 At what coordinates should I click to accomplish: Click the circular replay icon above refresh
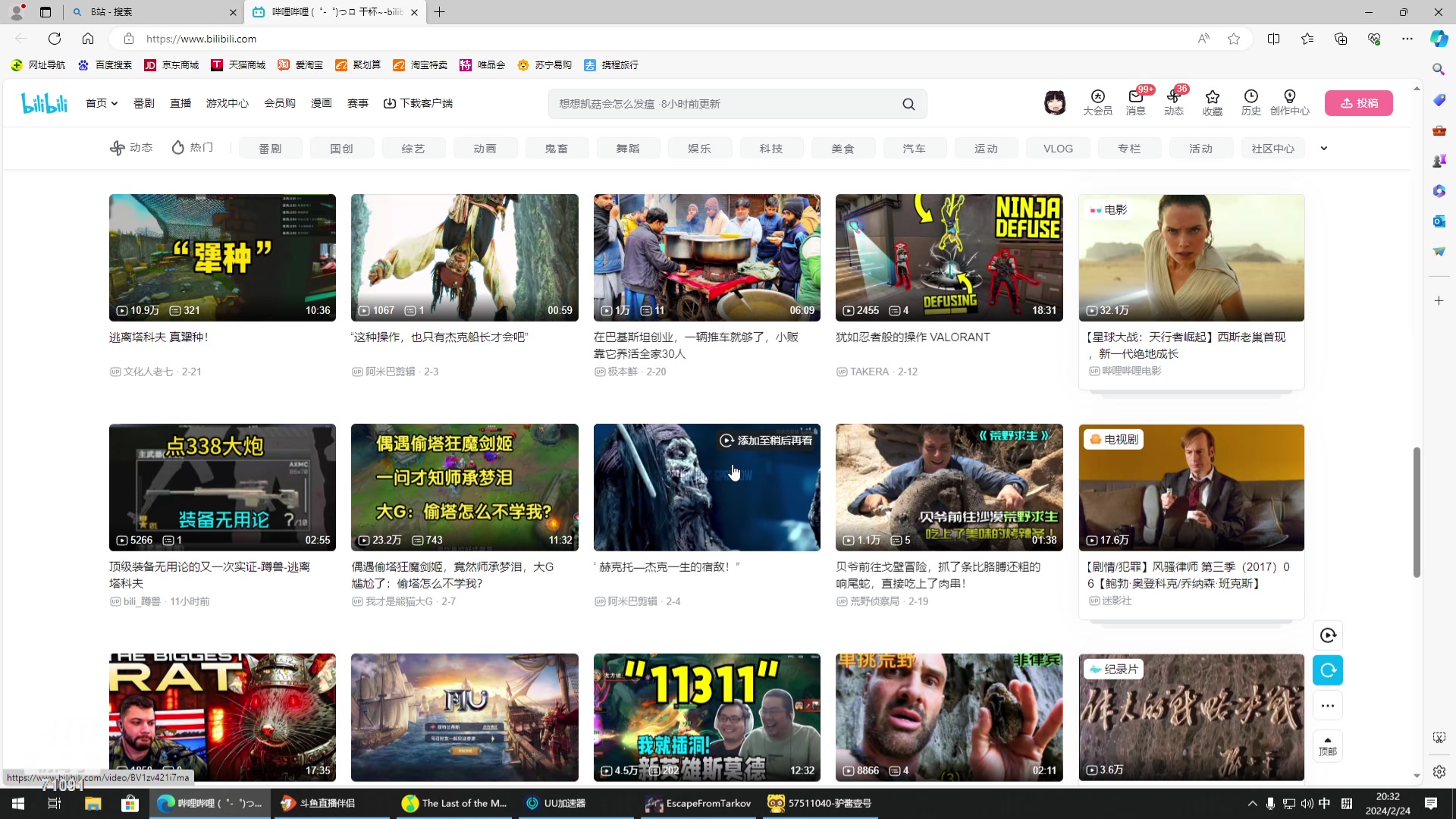coord(1328,635)
